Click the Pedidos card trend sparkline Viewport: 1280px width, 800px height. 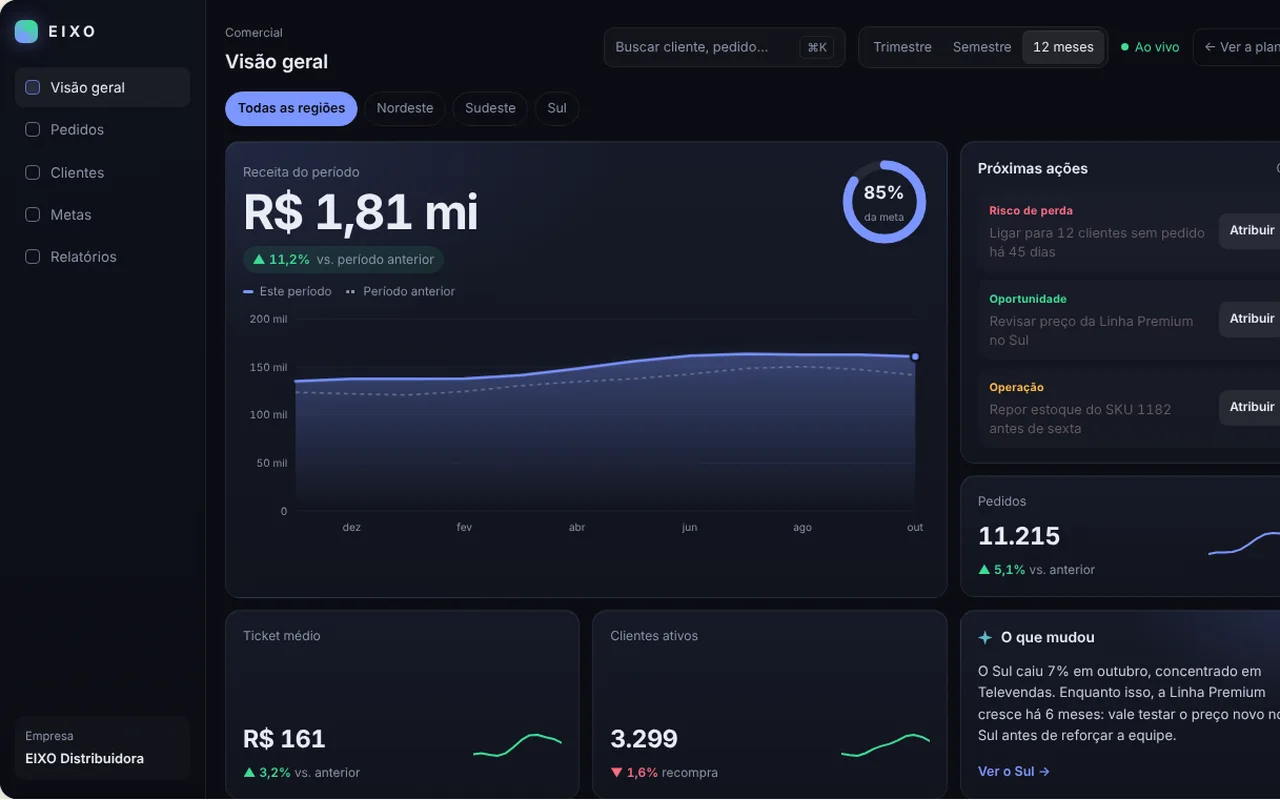[x=1244, y=543]
